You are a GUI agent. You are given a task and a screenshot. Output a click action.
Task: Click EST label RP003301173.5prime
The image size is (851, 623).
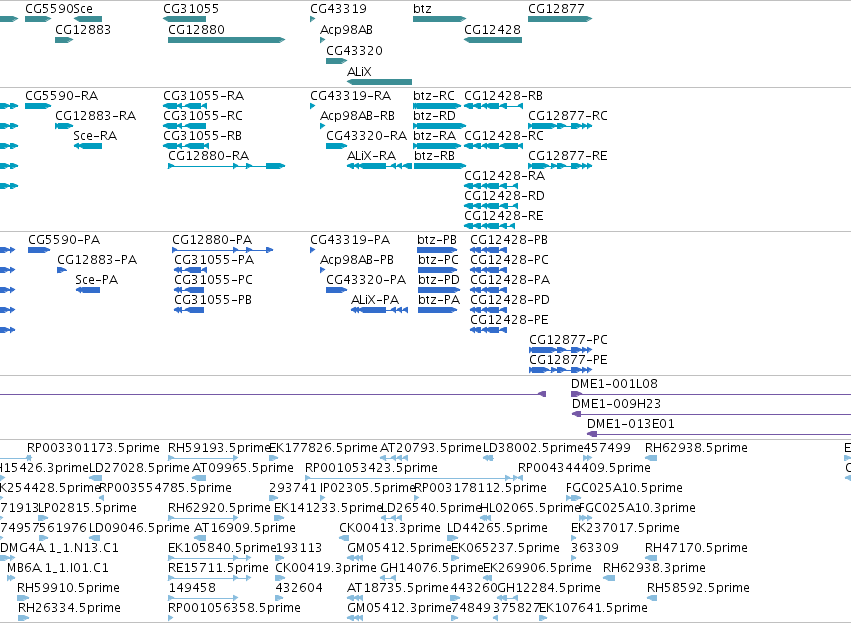pyautogui.click(x=93, y=448)
